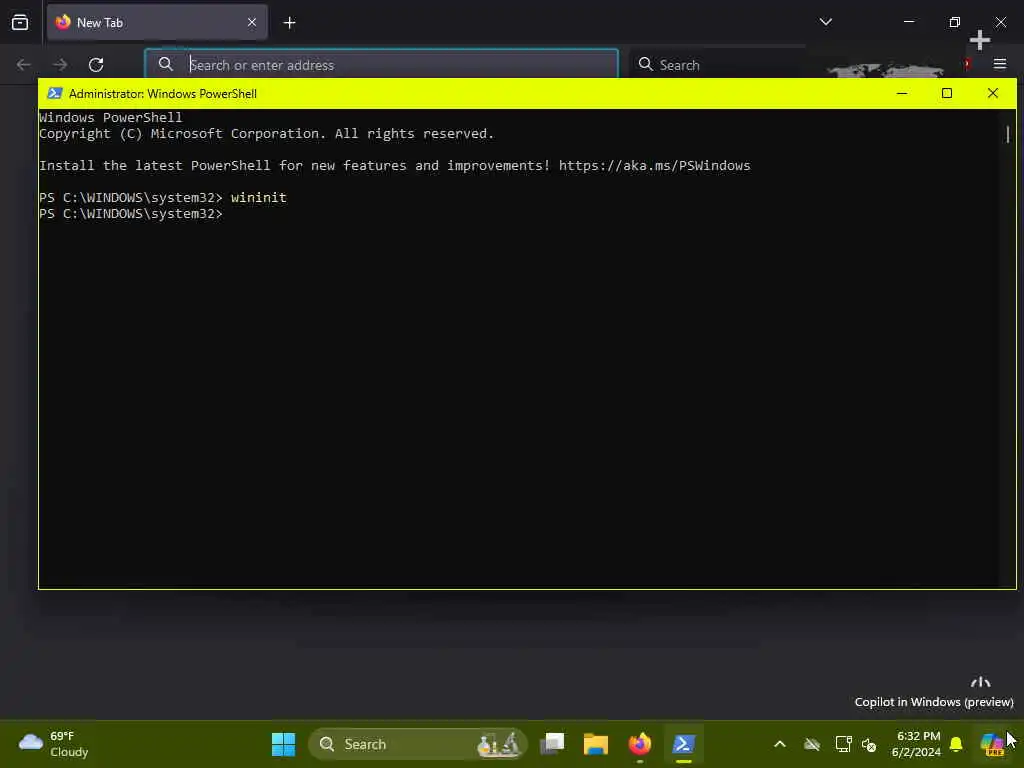1024x768 pixels.
Task: Close the New Tab tab
Action: click(252, 23)
